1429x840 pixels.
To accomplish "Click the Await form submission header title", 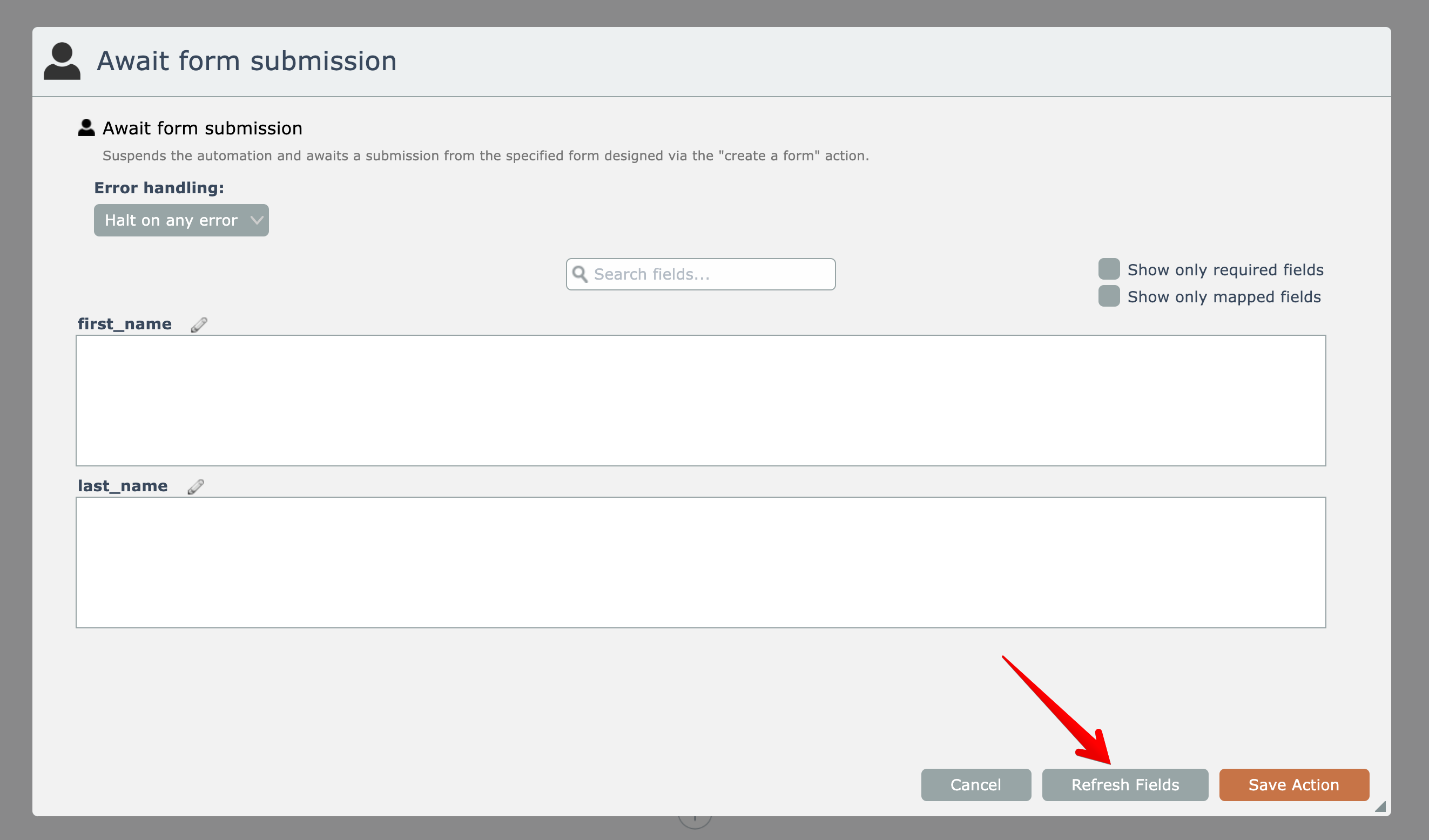I will tap(247, 61).
